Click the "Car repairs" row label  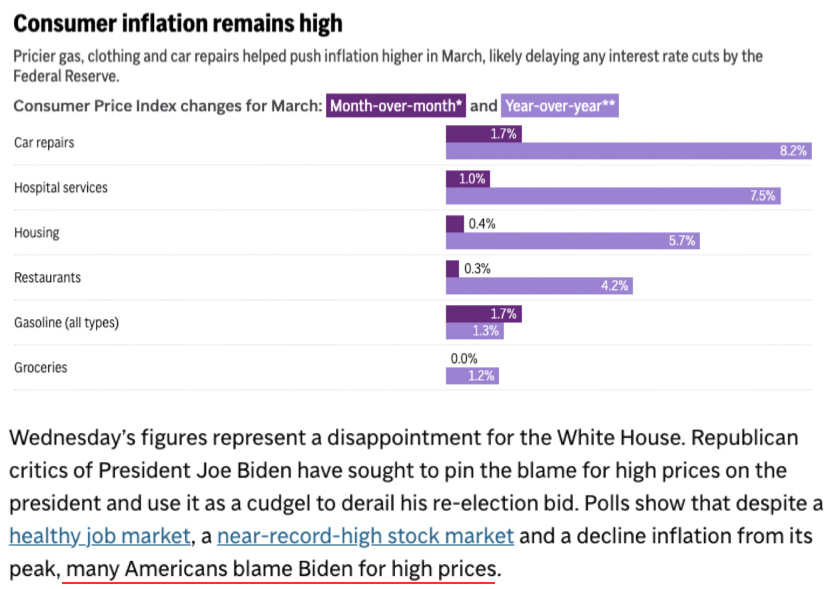(44, 143)
